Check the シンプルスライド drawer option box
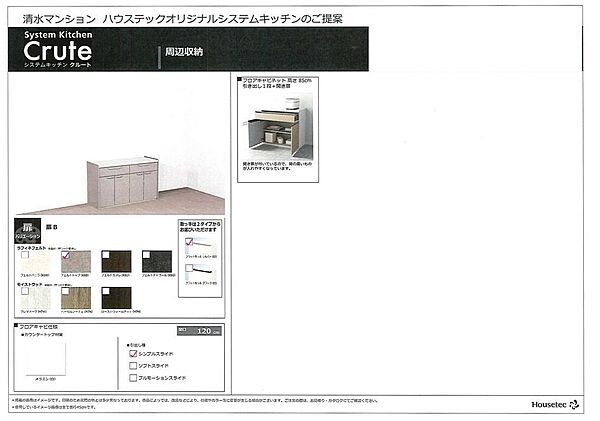The width and height of the screenshot is (600, 421). pos(133,354)
